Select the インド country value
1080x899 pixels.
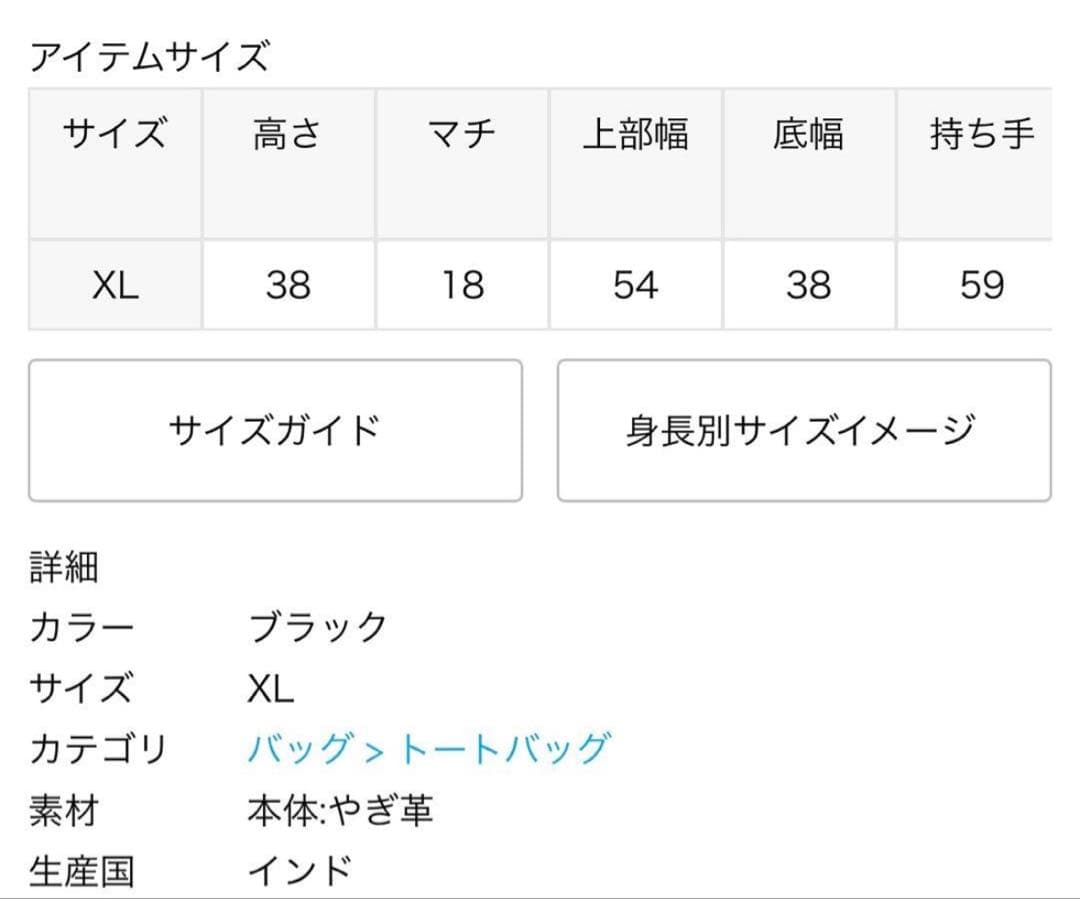tap(300, 871)
